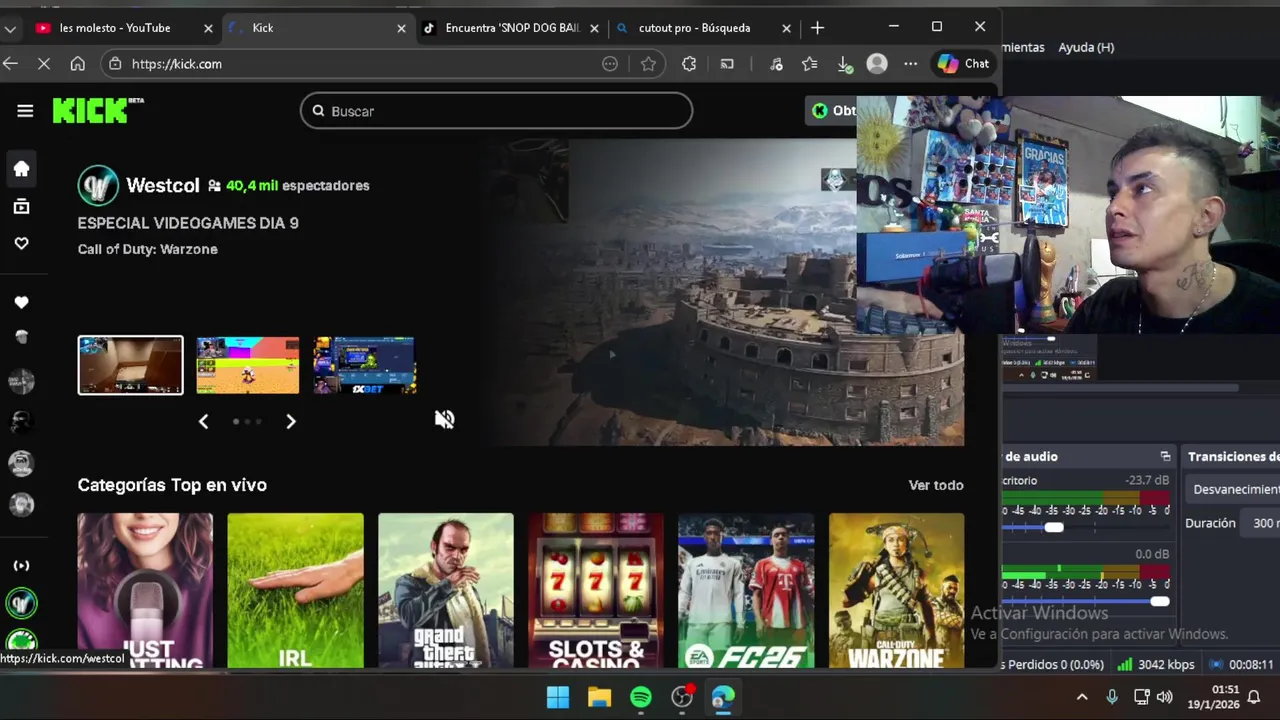This screenshot has width=1280, height=720.
Task: Select the second featured stream thumbnail
Action: [x=248, y=365]
